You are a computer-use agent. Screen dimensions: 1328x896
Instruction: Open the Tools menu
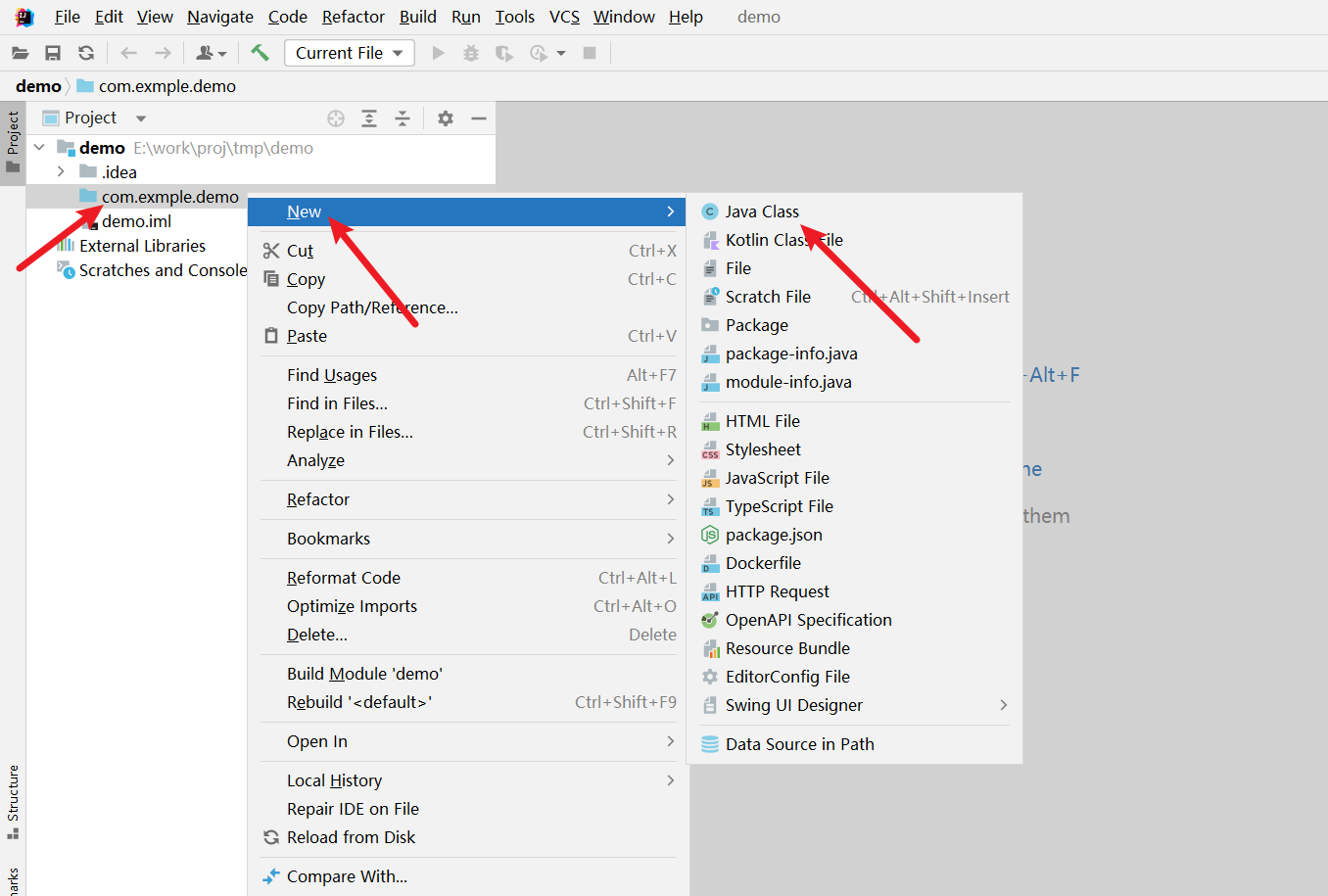pyautogui.click(x=515, y=17)
